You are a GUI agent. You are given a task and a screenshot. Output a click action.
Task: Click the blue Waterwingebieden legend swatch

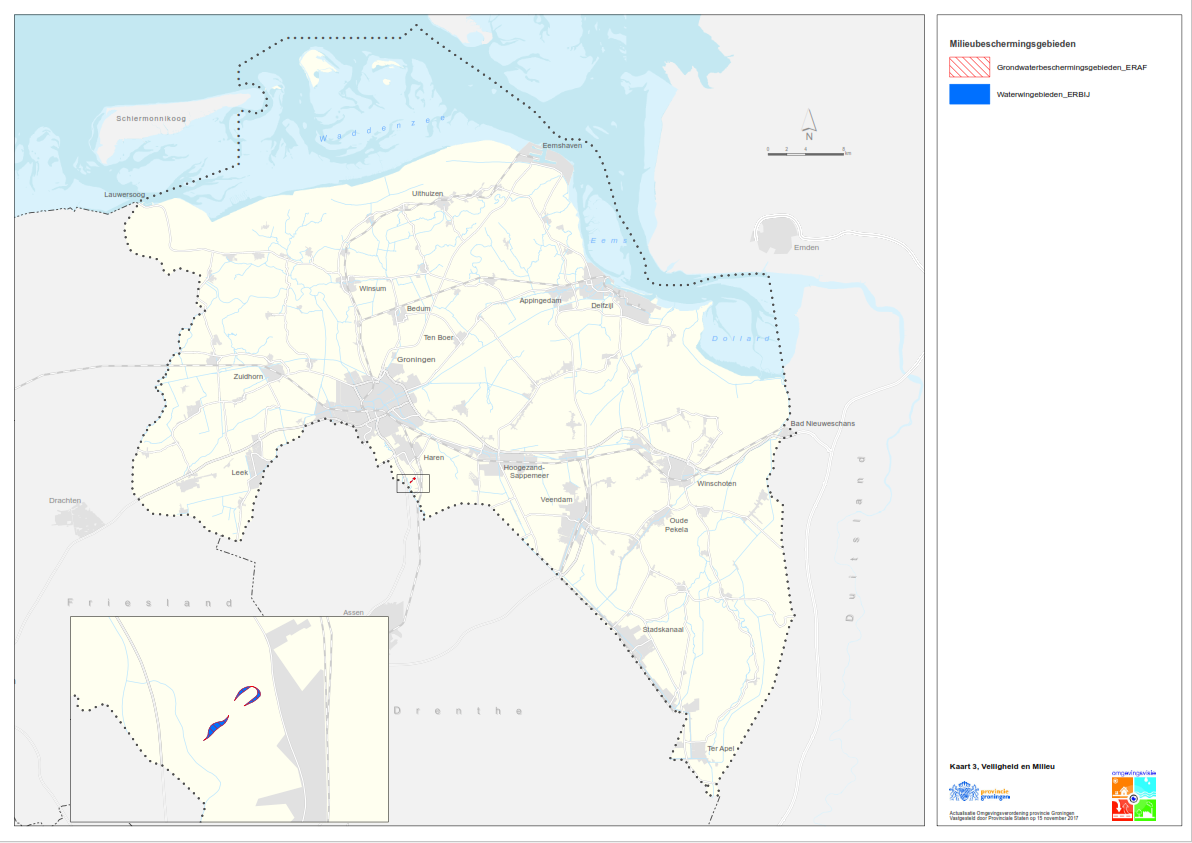coord(969,95)
